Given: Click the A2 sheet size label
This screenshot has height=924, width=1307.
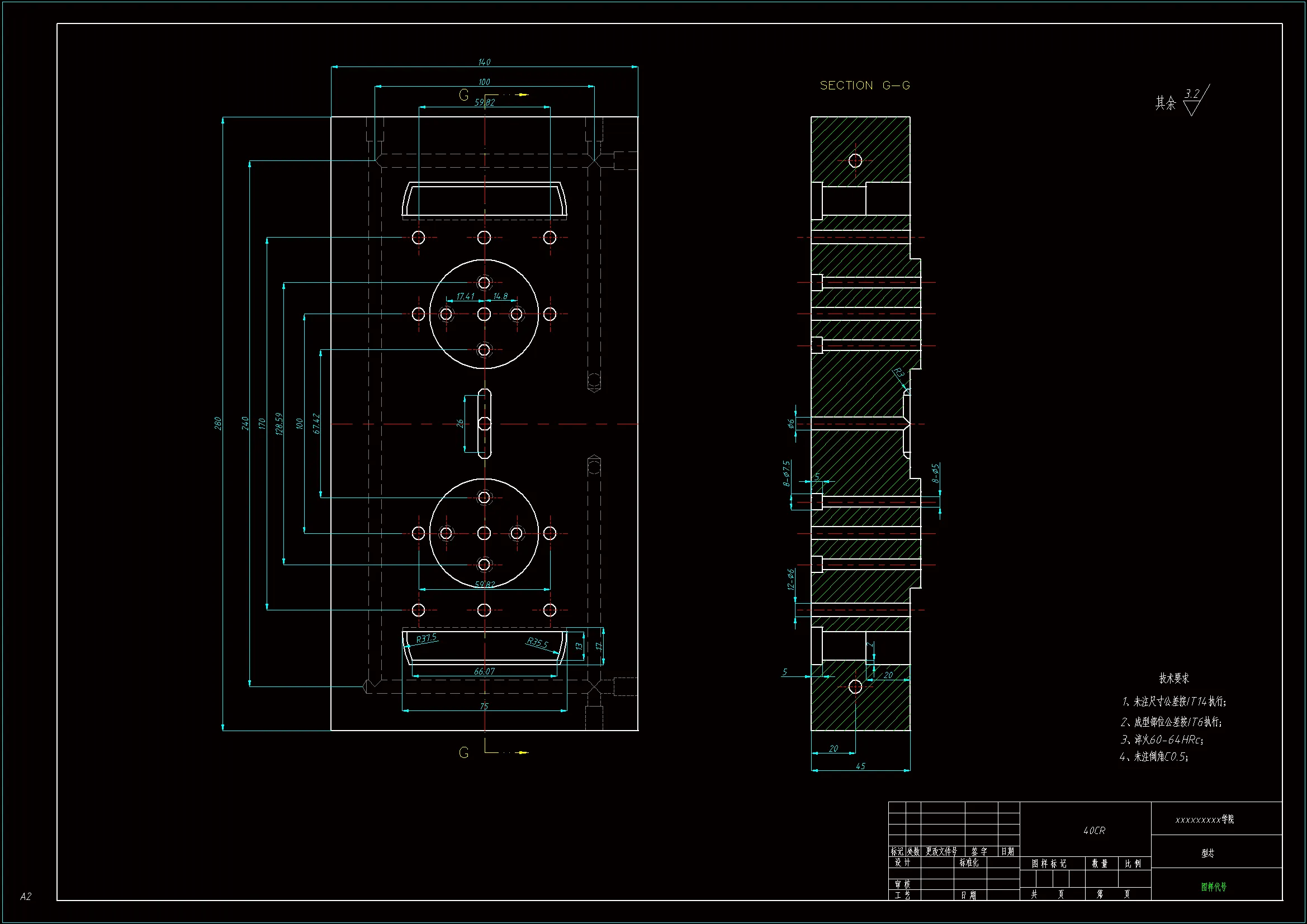Looking at the screenshot, I should (26, 896).
